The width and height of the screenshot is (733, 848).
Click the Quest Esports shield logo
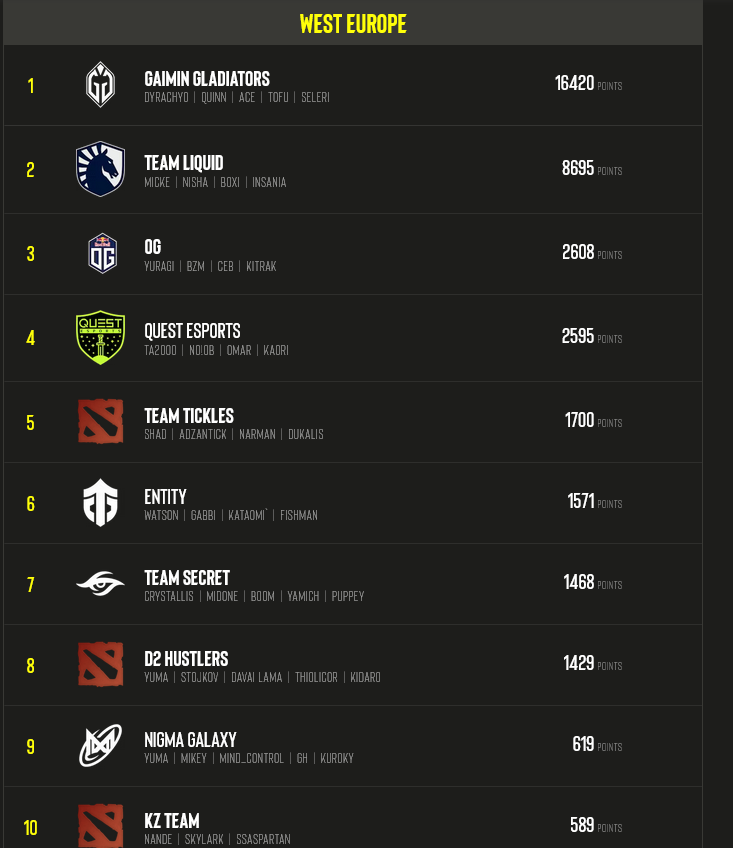[100, 337]
